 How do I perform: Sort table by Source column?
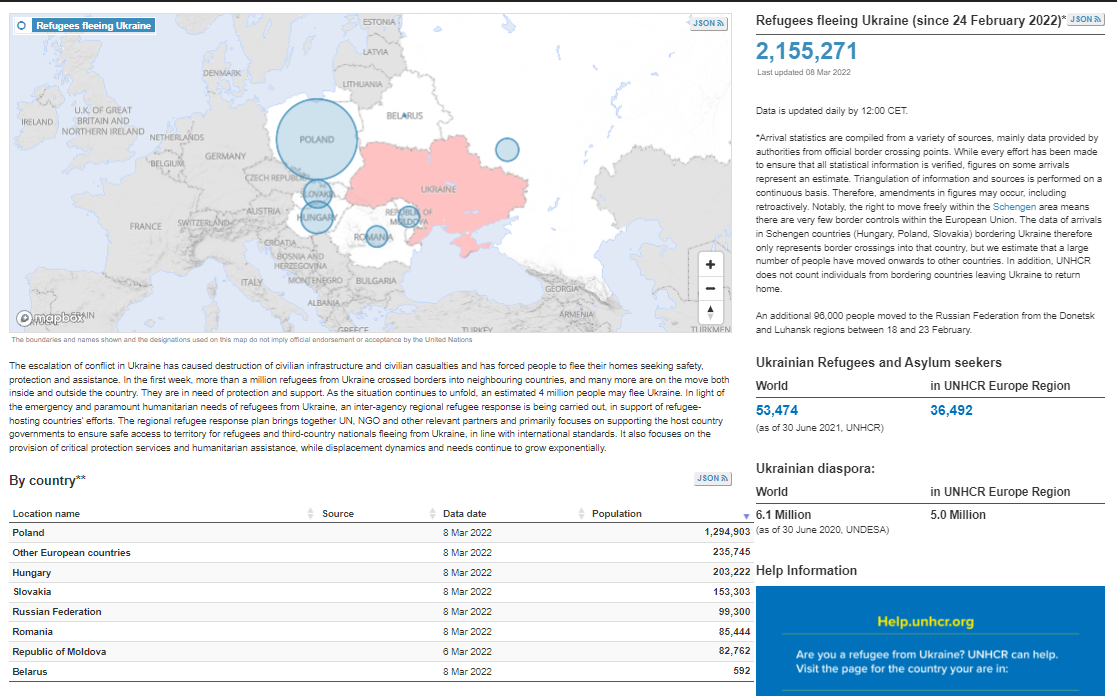pos(338,514)
